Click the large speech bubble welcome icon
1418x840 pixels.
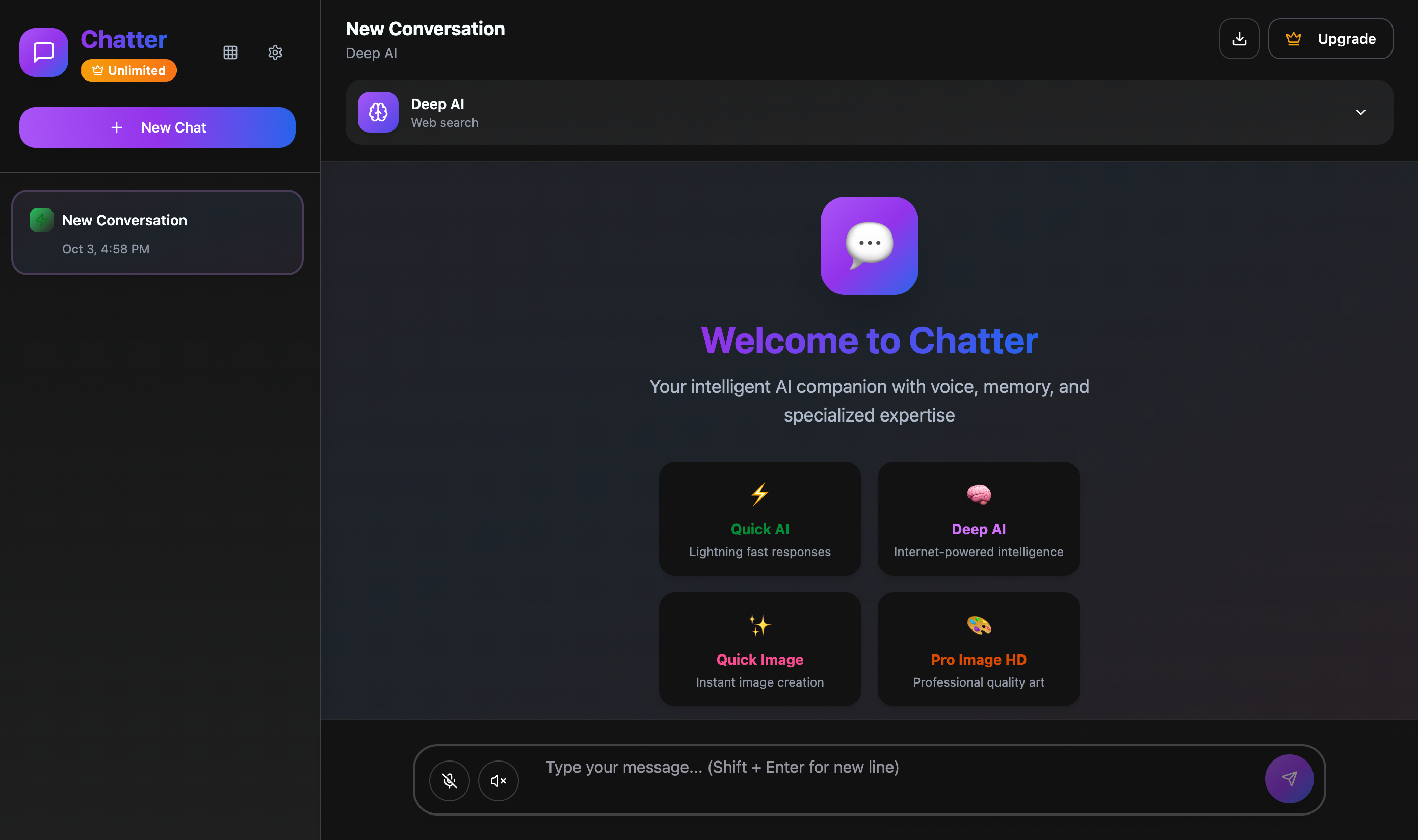pyautogui.click(x=870, y=246)
